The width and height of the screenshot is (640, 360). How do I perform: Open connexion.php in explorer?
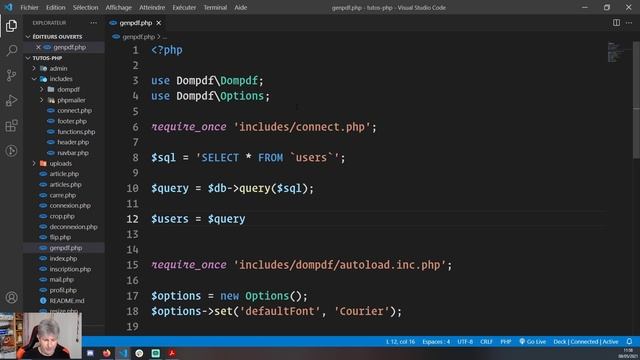click(x=70, y=206)
